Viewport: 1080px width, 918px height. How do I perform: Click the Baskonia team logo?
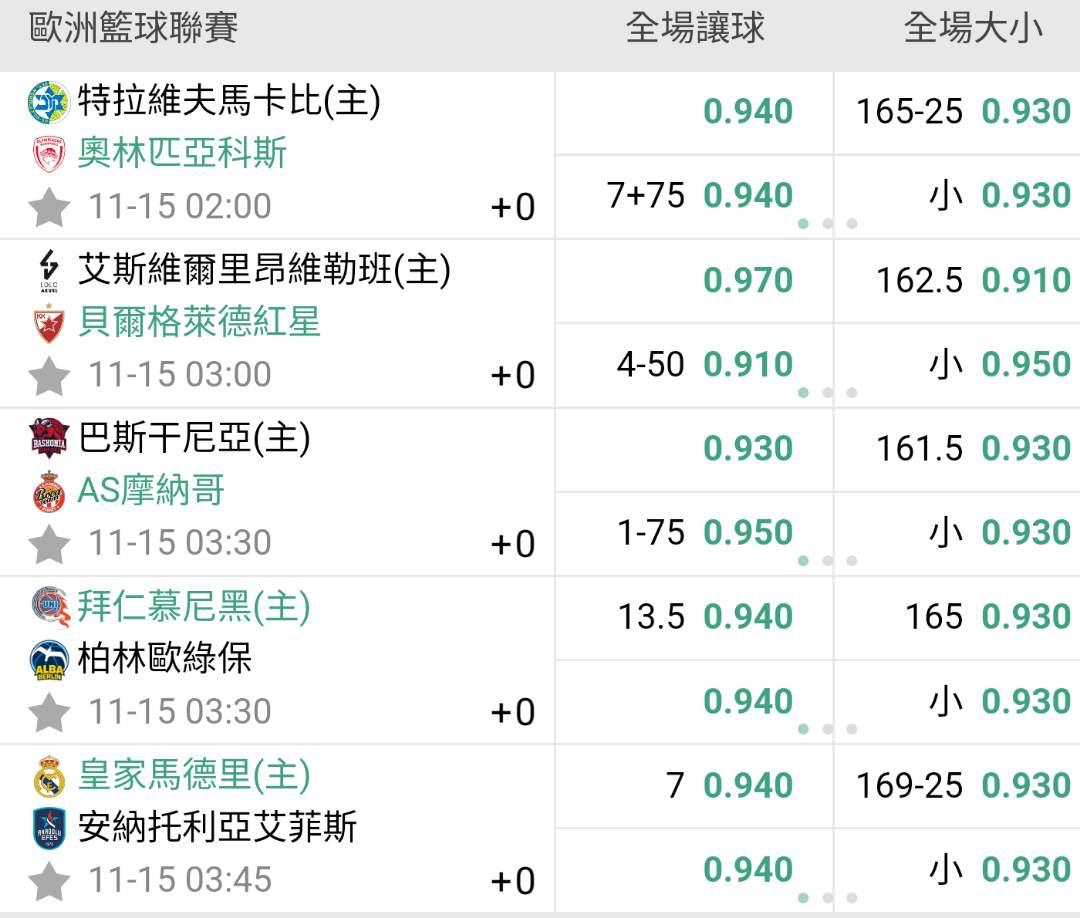click(x=48, y=438)
